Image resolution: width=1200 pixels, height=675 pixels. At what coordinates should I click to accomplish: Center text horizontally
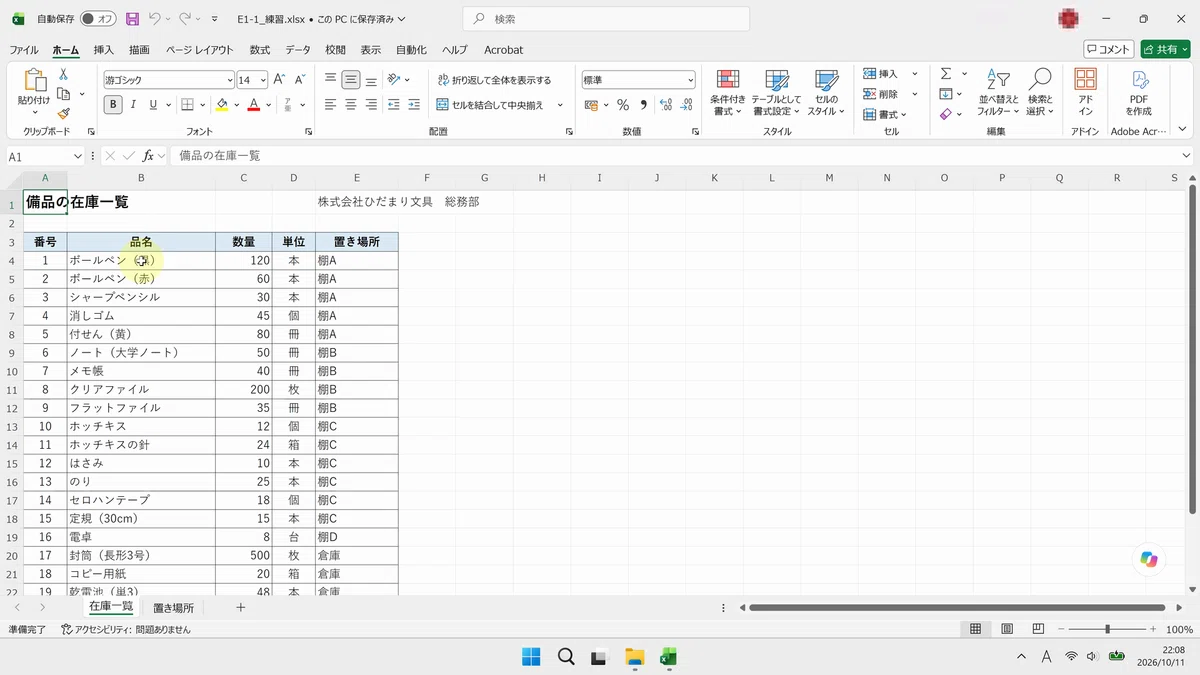pyautogui.click(x=351, y=104)
